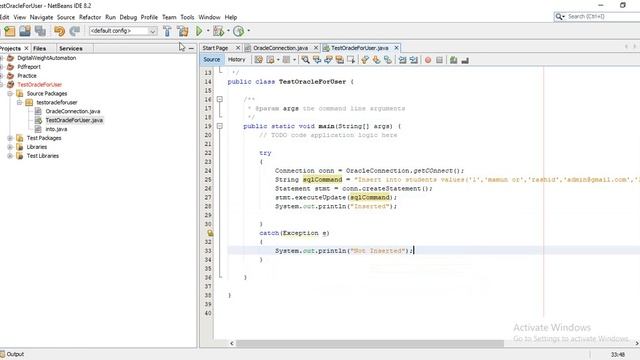The width and height of the screenshot is (640, 360).
Task: Click warning hint icon on line 31
Action: (x=209, y=233)
